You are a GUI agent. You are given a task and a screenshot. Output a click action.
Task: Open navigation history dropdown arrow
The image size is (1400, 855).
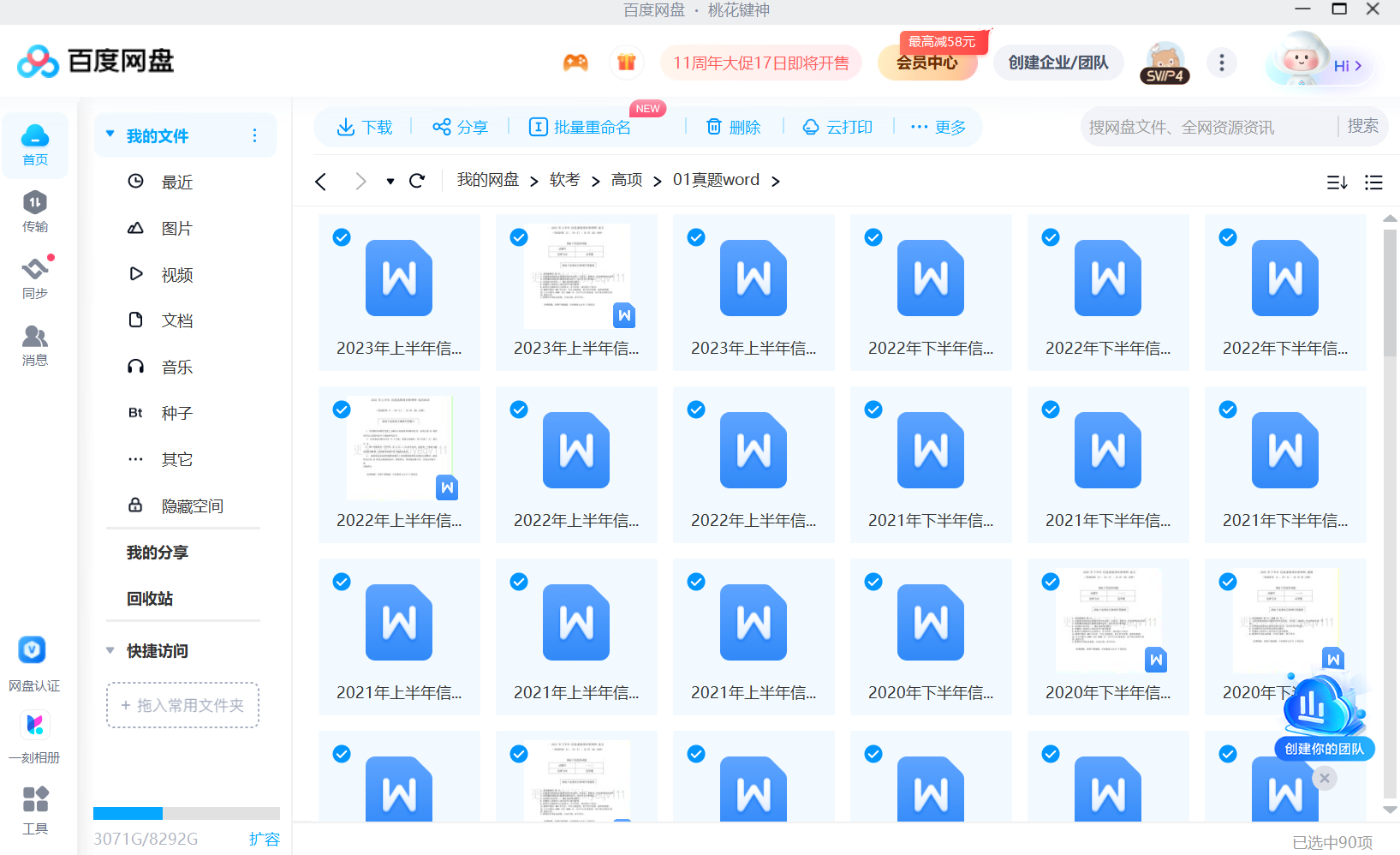(390, 182)
